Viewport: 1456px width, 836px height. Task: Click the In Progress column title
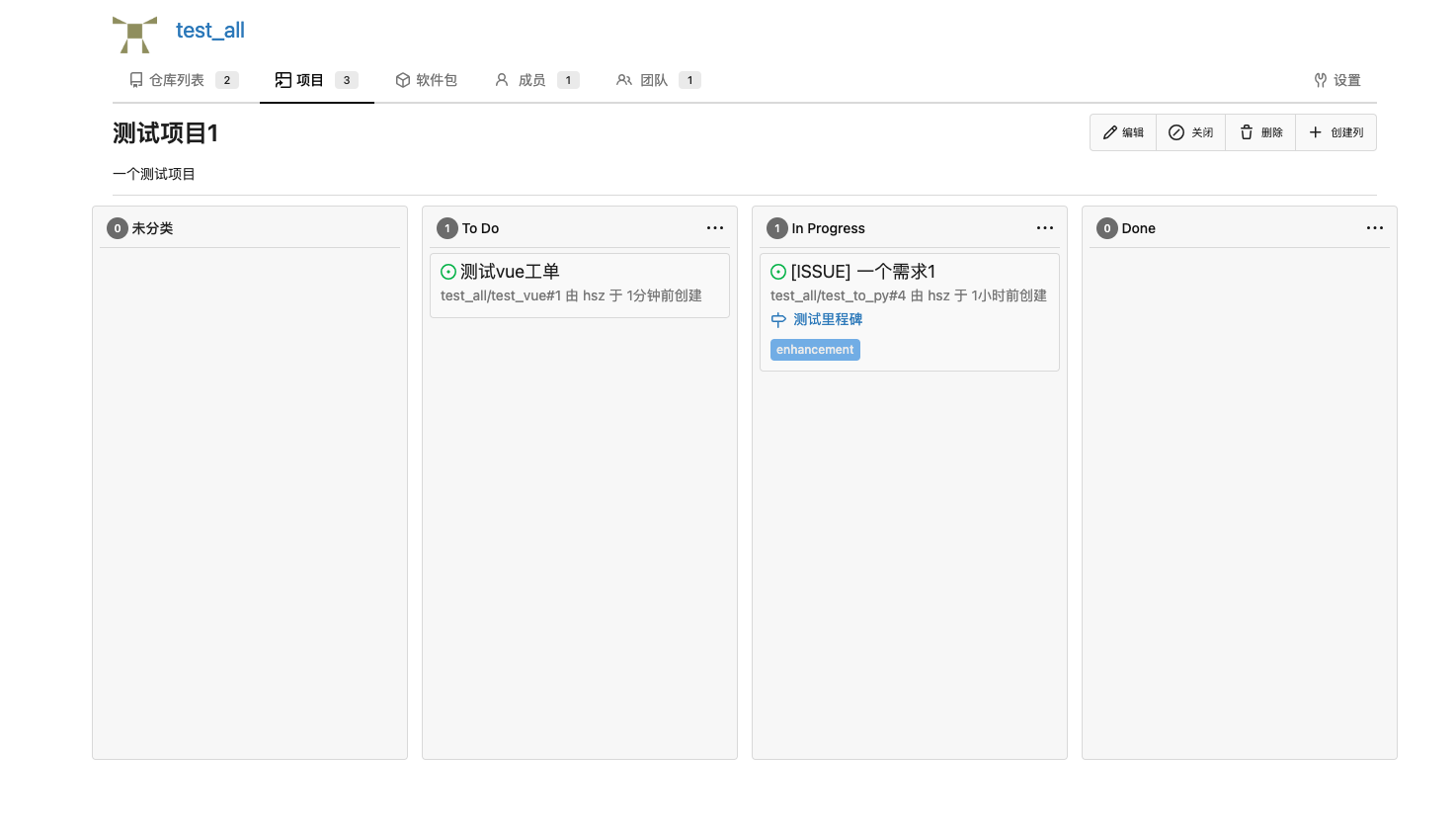point(828,228)
